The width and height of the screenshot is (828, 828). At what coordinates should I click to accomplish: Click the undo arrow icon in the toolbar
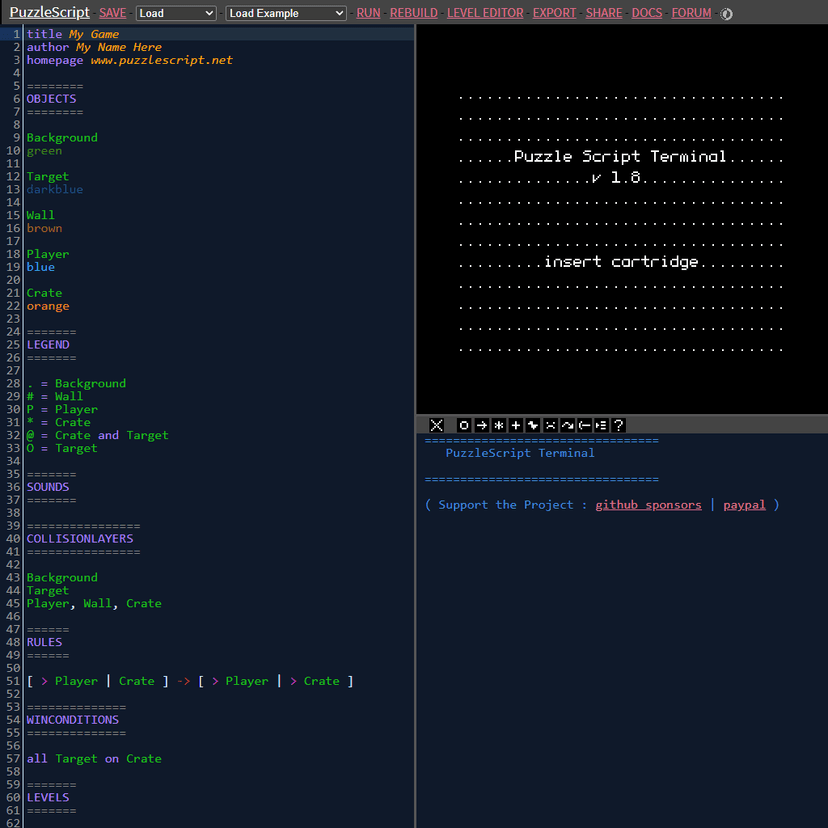[x=566, y=425]
